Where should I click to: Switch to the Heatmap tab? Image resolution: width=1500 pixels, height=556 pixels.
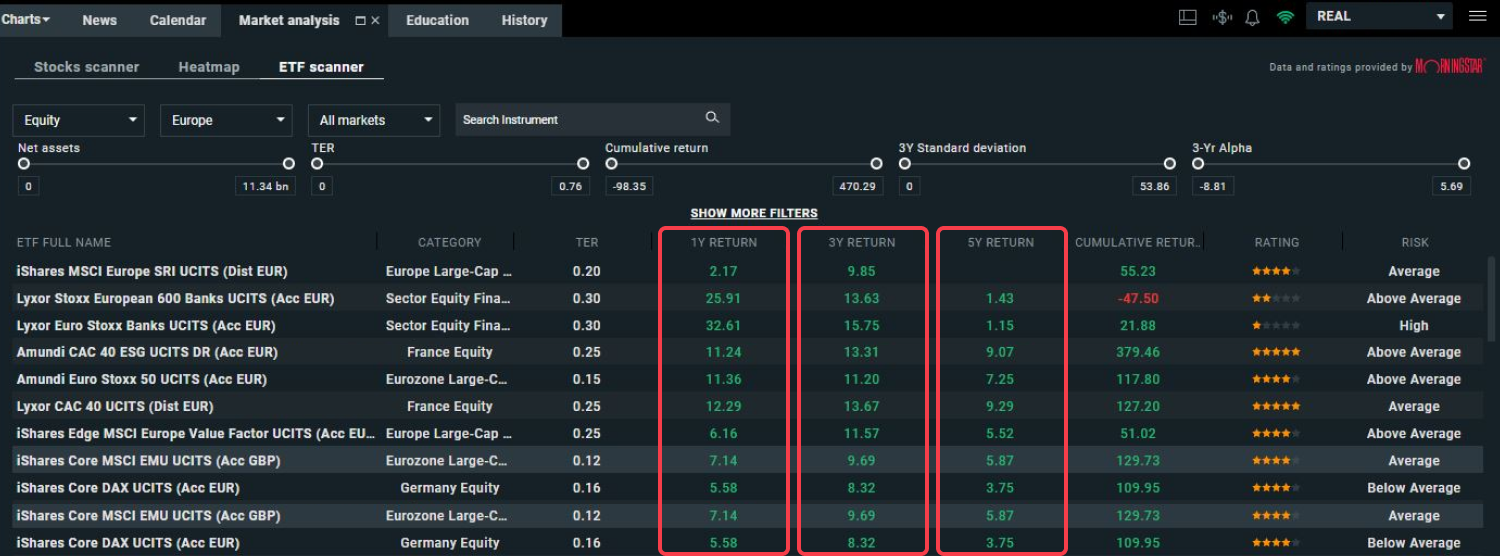click(x=209, y=67)
